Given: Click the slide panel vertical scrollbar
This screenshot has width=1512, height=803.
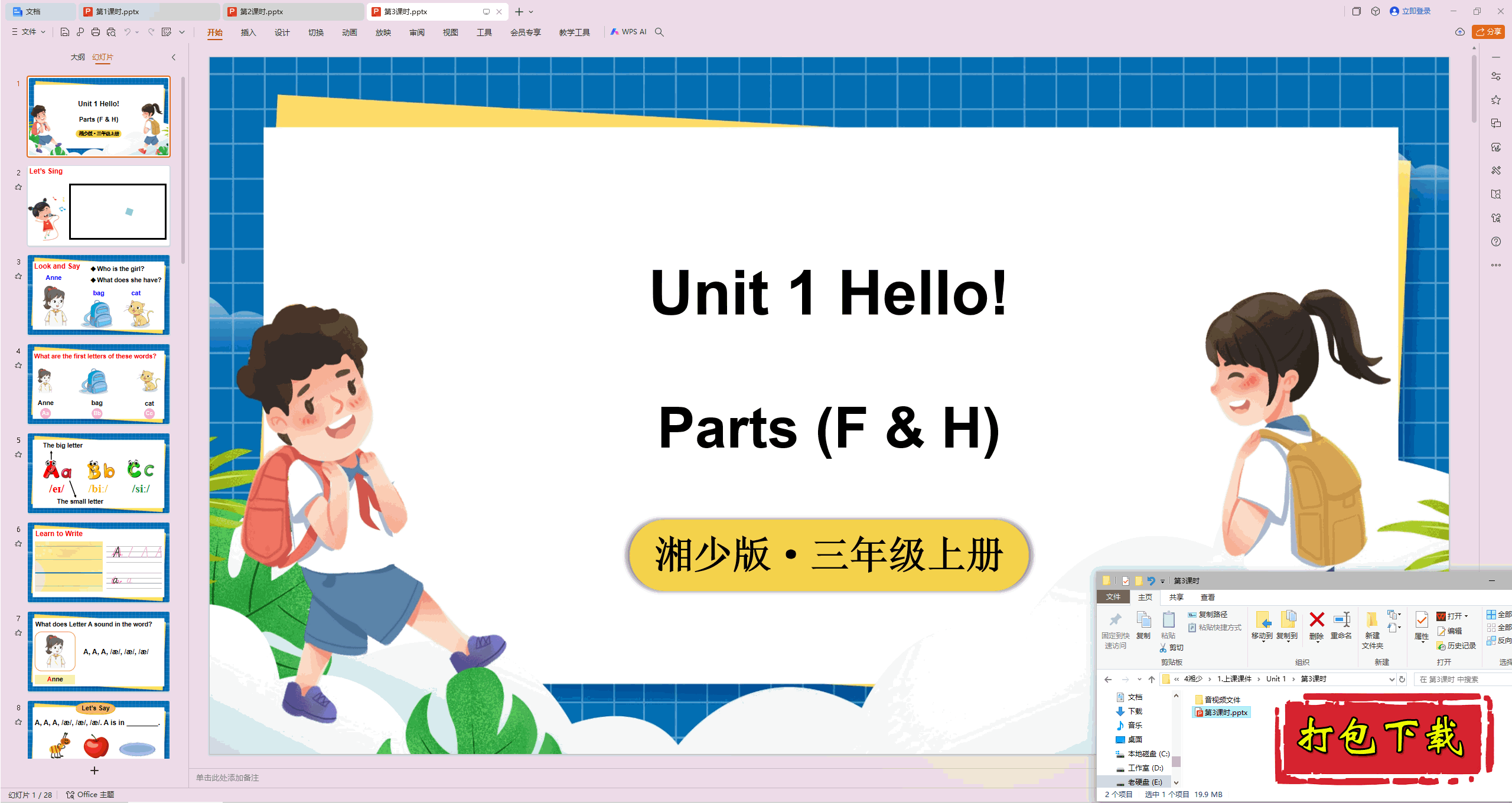Looking at the screenshot, I should coord(183,170).
